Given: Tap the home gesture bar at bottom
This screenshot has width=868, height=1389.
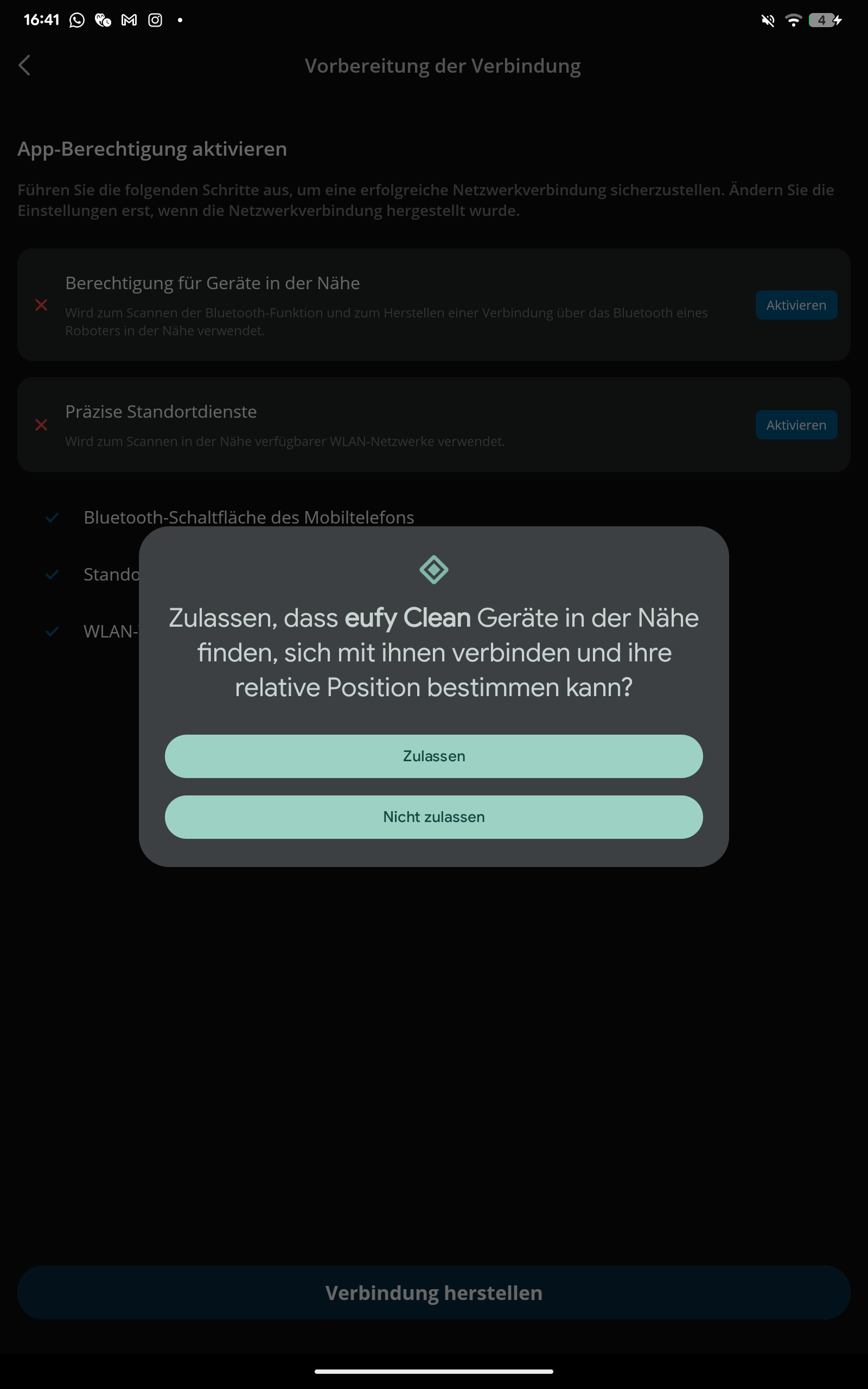Looking at the screenshot, I should coord(434,1371).
